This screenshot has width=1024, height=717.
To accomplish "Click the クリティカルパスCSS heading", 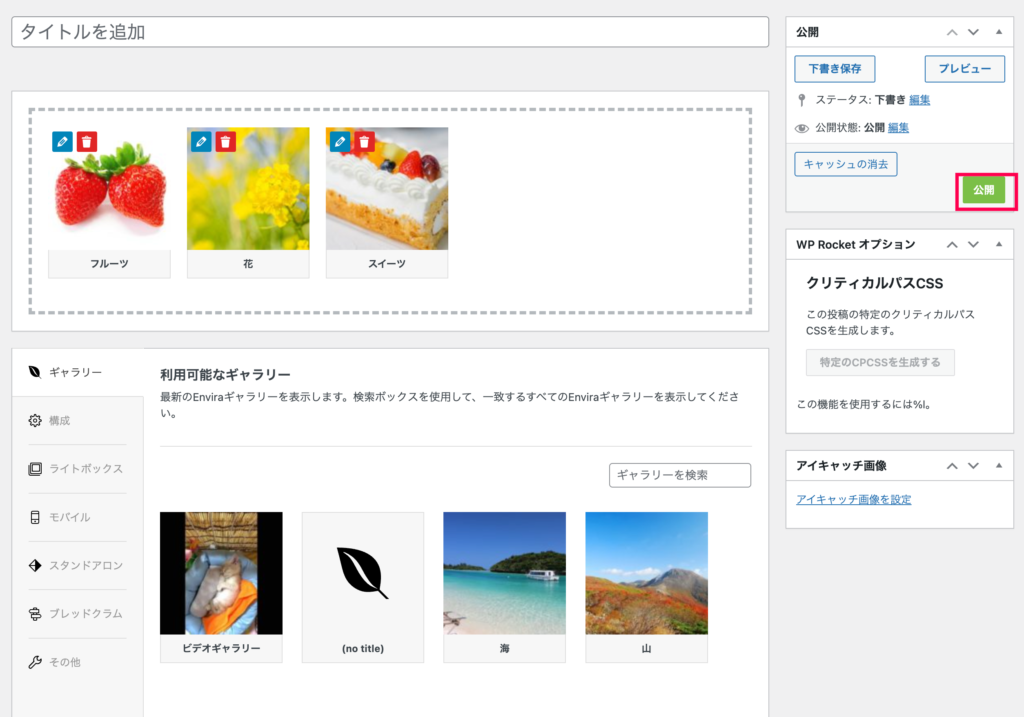I will click(x=874, y=283).
